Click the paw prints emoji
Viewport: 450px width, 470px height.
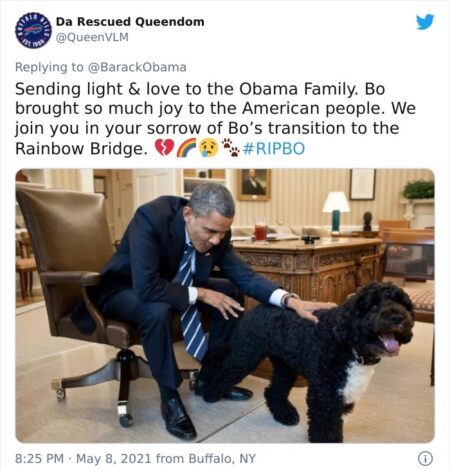pyautogui.click(x=231, y=148)
